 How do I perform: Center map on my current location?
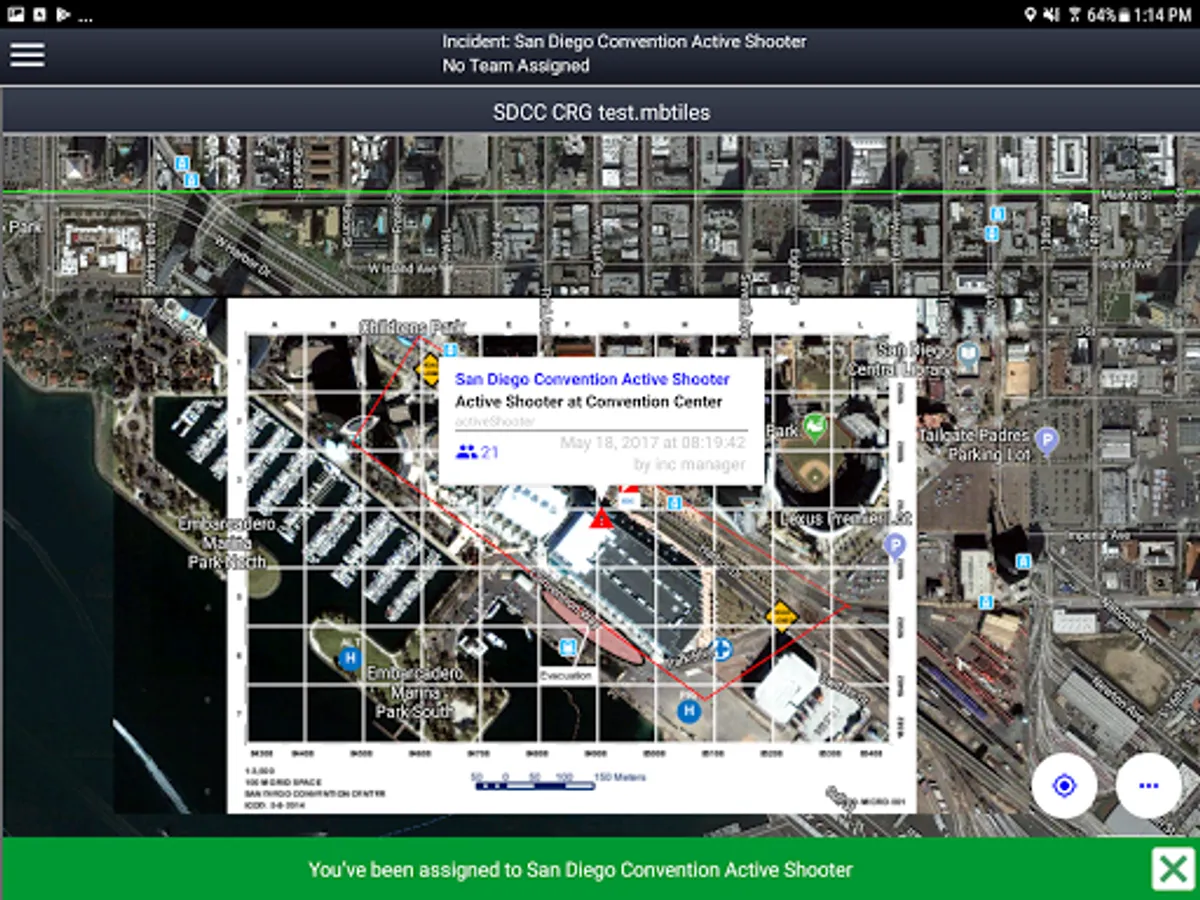pyautogui.click(x=1064, y=786)
